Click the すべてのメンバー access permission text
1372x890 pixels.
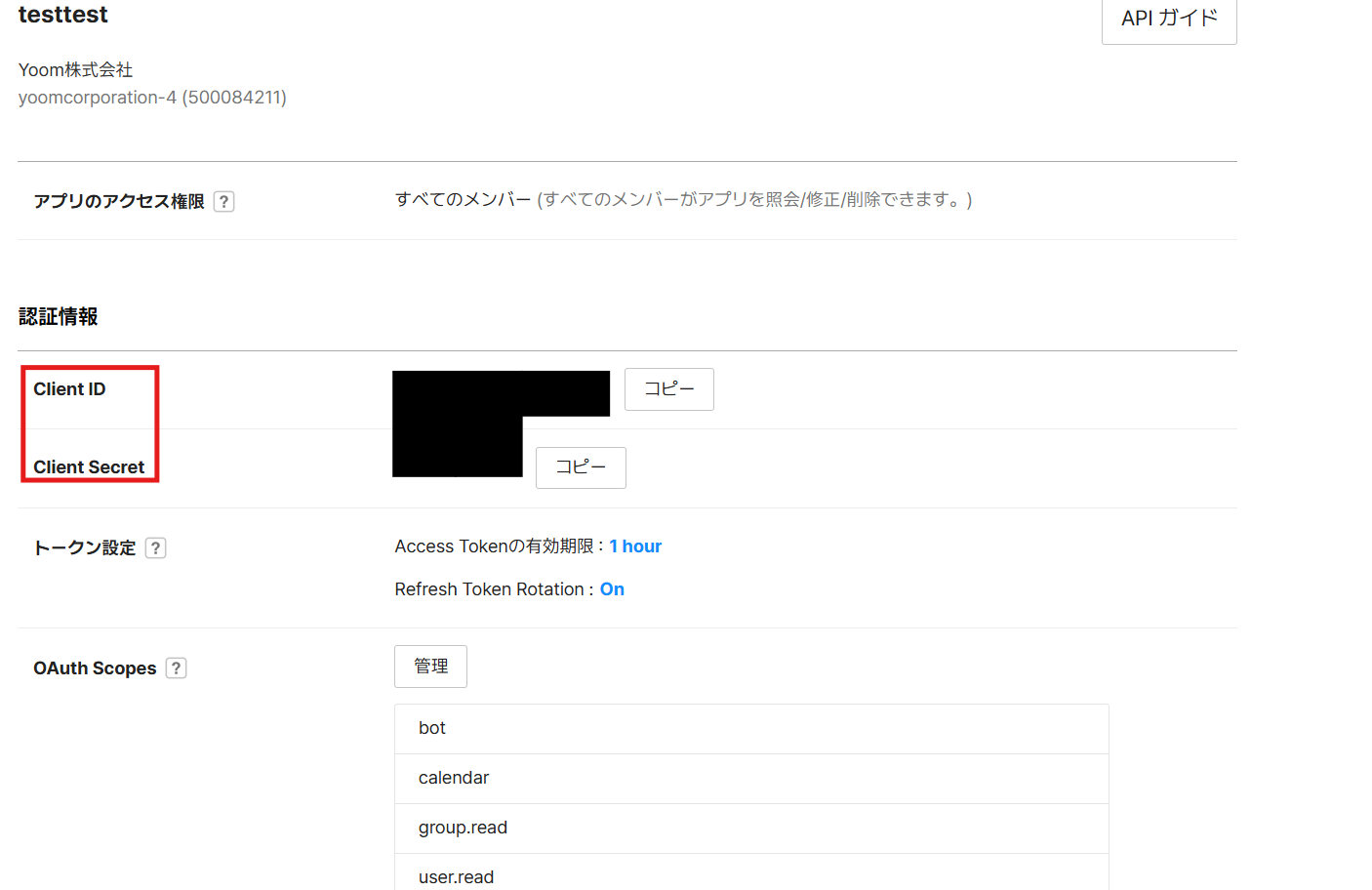coord(463,200)
